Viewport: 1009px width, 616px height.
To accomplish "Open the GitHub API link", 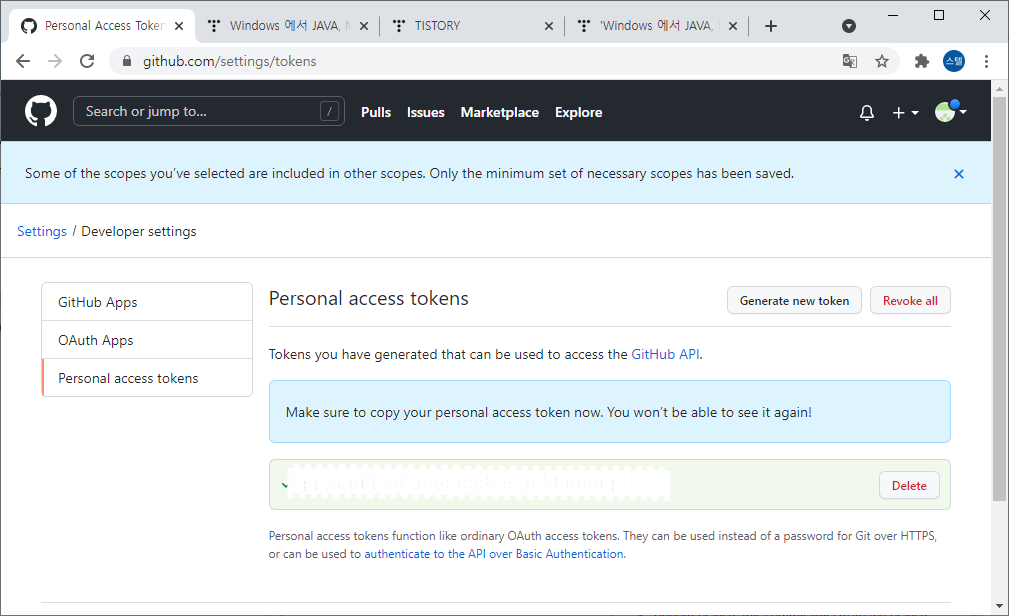I will [x=665, y=354].
